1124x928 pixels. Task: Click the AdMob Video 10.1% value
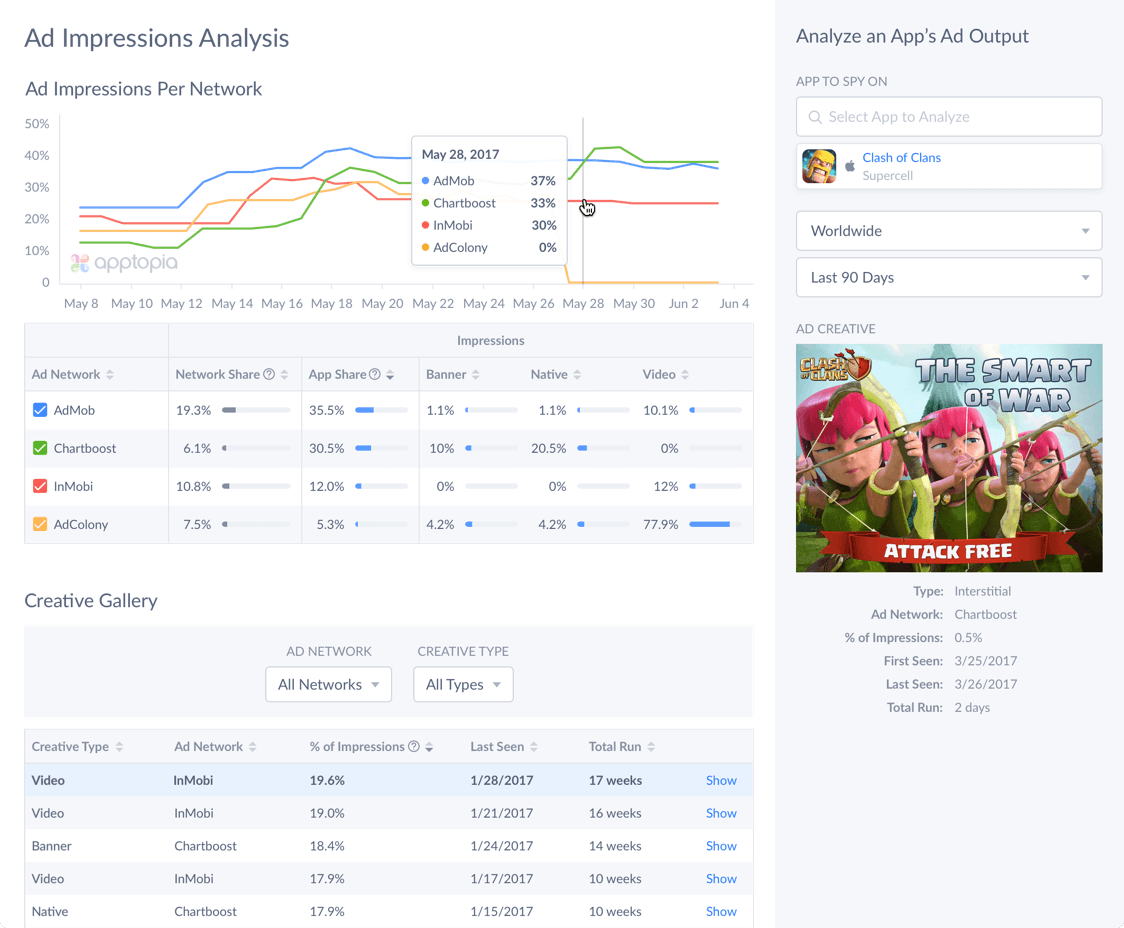[x=660, y=410]
